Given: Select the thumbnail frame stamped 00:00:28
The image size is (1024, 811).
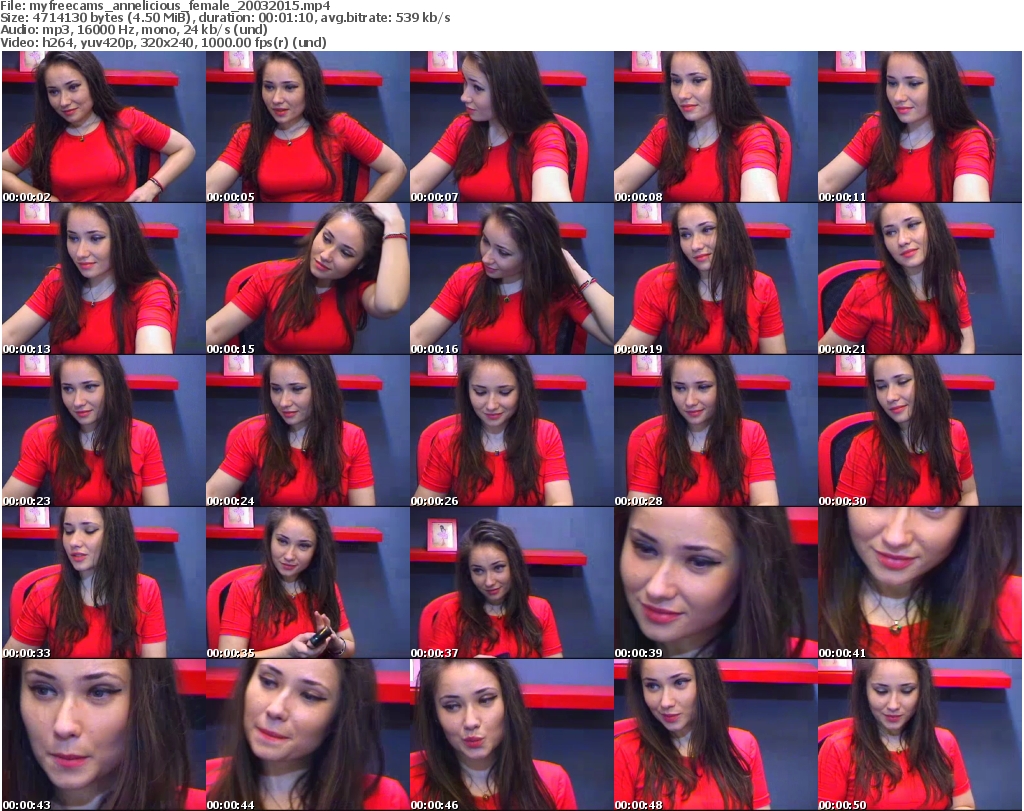Looking at the screenshot, I should [715, 431].
